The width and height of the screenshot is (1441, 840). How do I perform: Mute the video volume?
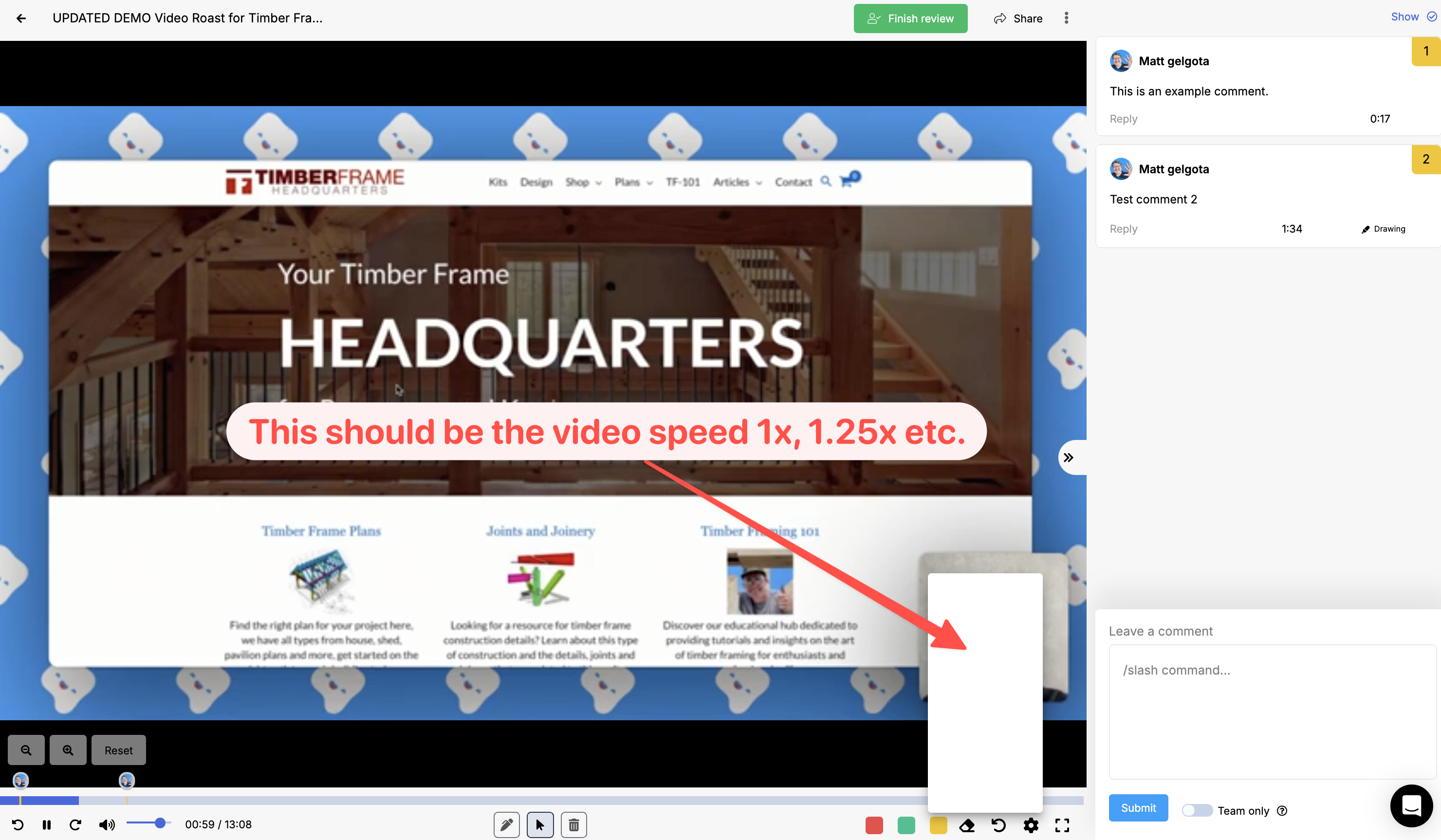(106, 824)
